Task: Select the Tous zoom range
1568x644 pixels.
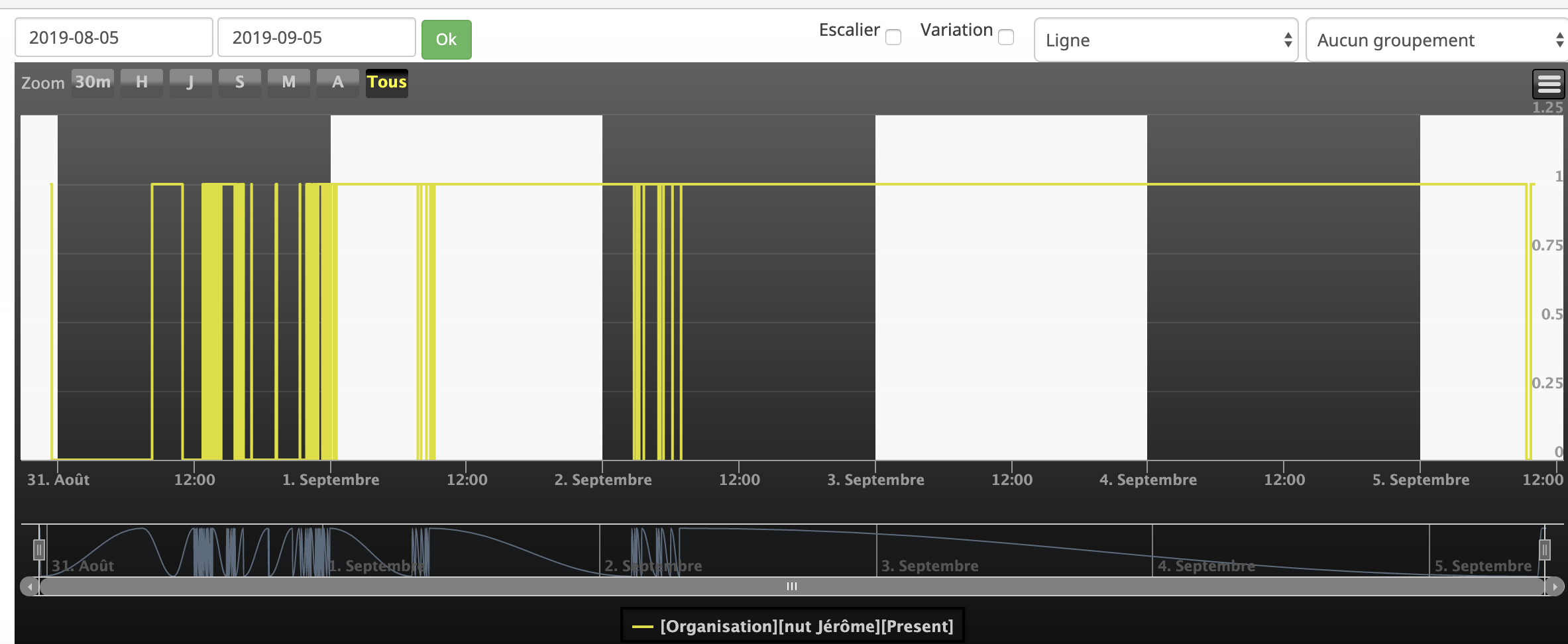Action: [x=387, y=83]
